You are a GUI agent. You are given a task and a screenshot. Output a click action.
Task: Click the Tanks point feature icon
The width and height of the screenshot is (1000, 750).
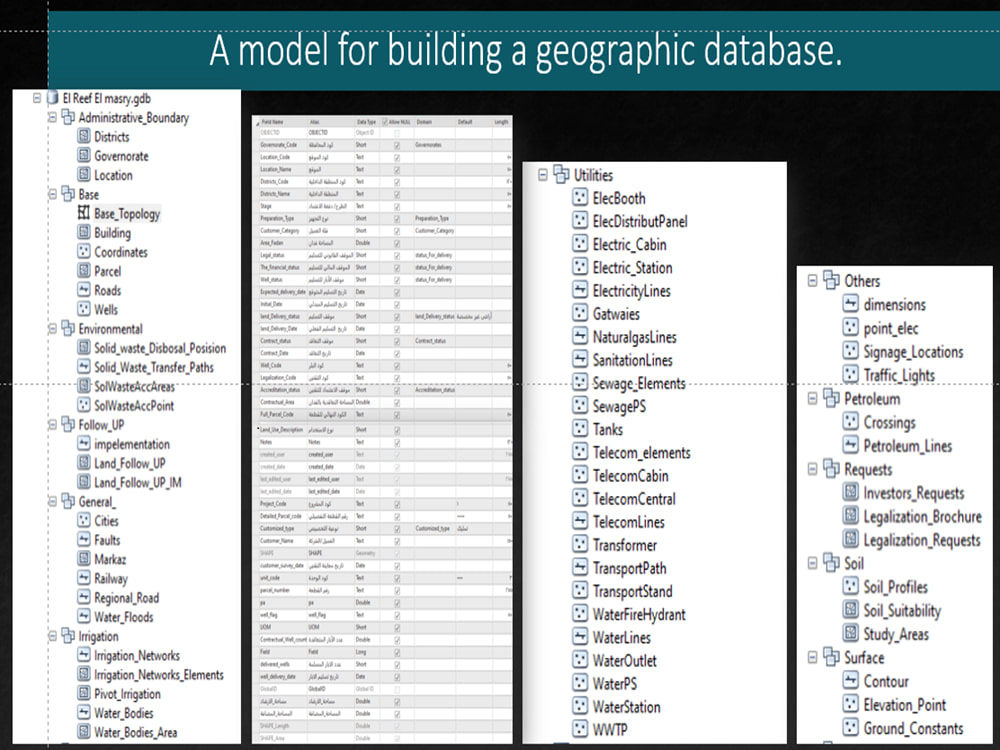tap(580, 429)
